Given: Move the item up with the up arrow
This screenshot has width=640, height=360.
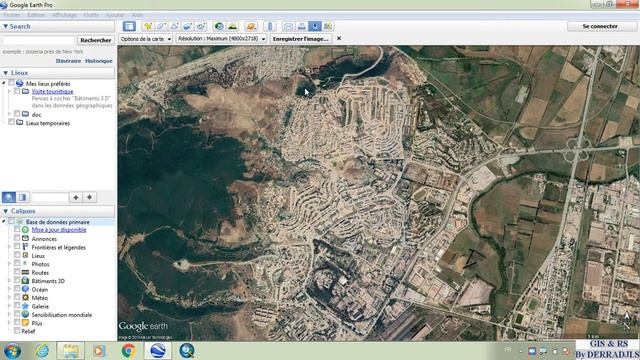Looking at the screenshot, I should click(76, 198).
